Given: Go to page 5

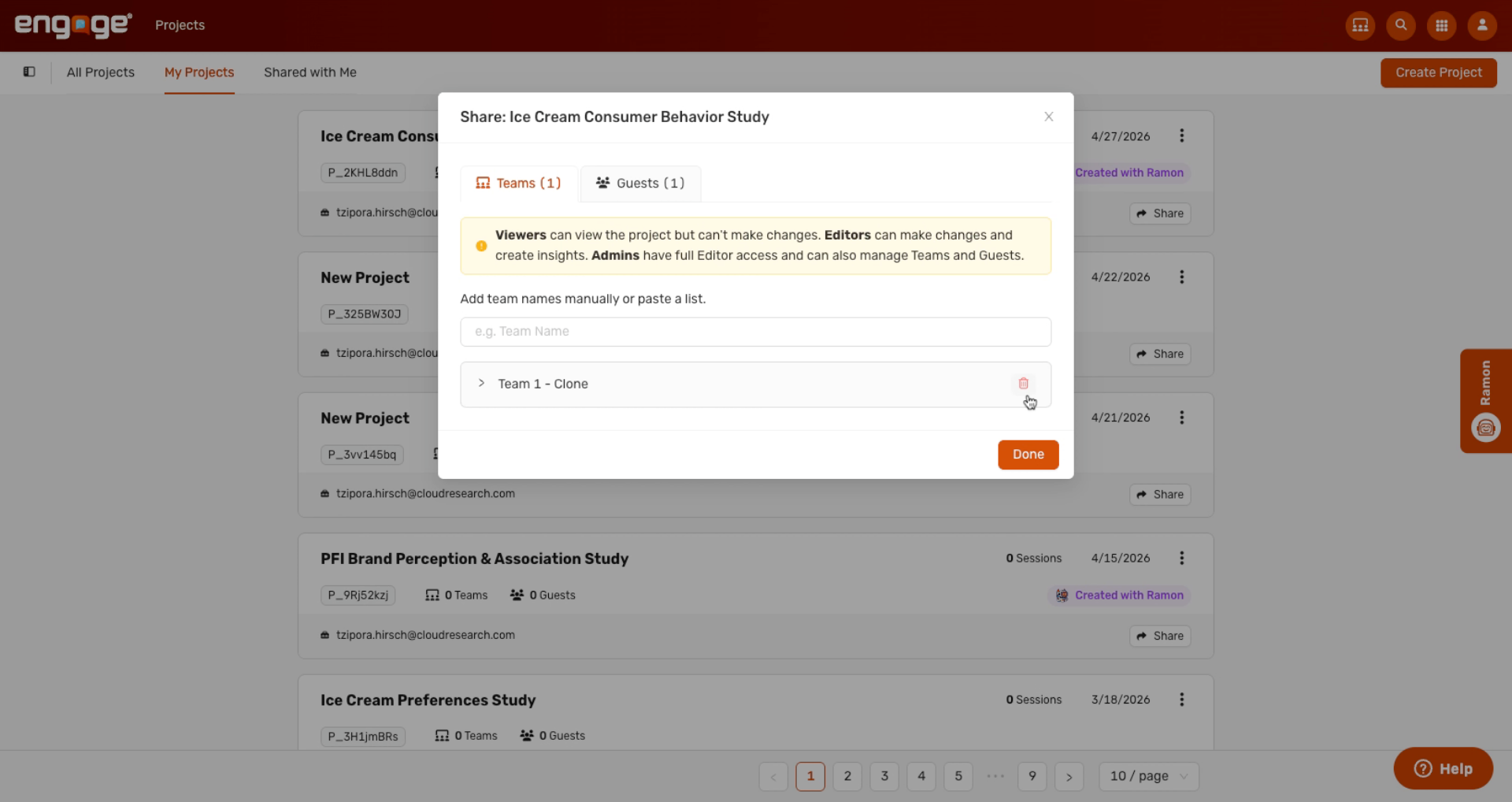Looking at the screenshot, I should pyautogui.click(x=958, y=776).
